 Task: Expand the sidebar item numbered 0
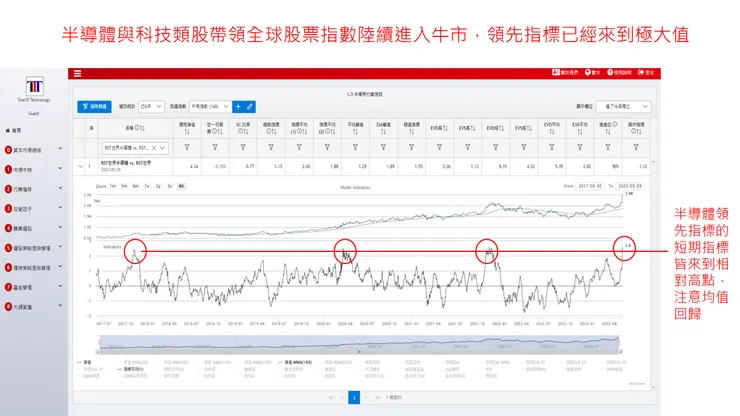coord(60,148)
